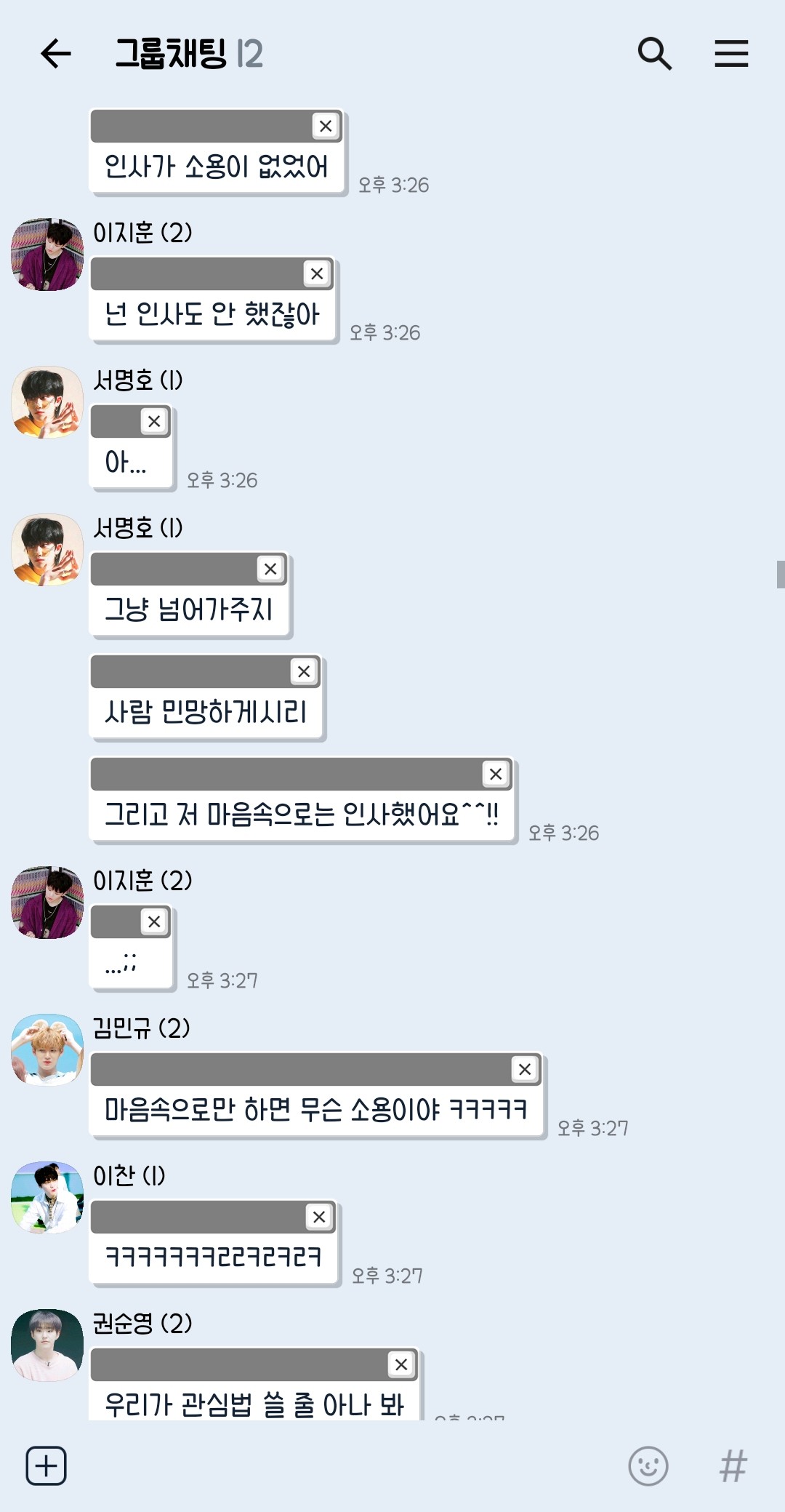Viewport: 785px width, 1512px height.
Task: Open 김민규's profile avatar
Action: (x=47, y=1049)
